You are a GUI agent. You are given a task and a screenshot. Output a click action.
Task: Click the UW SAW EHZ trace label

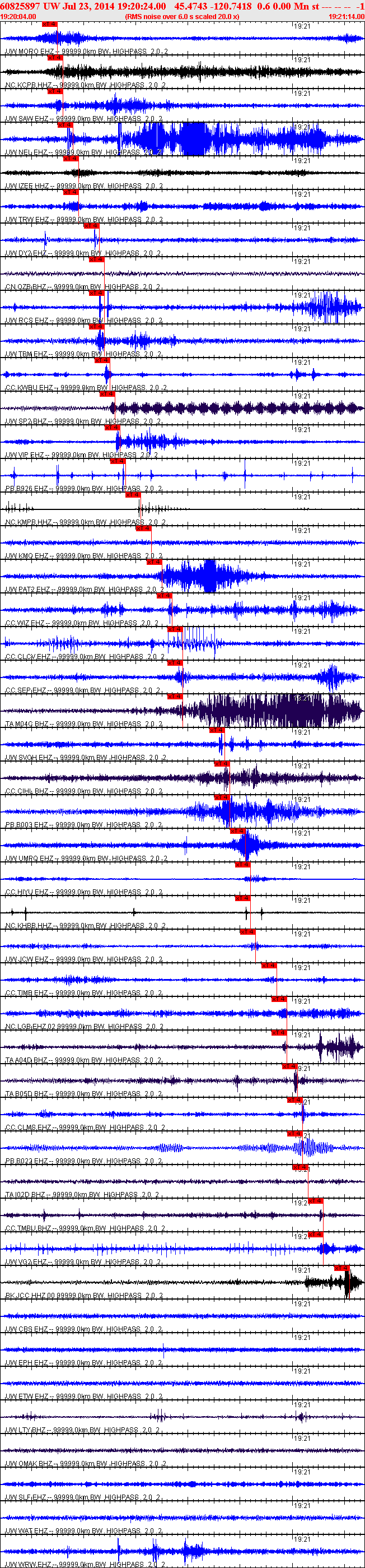84,119
